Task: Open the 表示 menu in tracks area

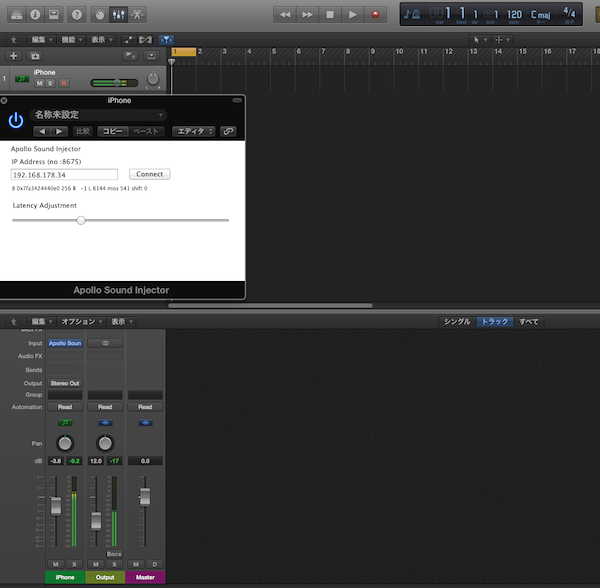Action: 102,39
